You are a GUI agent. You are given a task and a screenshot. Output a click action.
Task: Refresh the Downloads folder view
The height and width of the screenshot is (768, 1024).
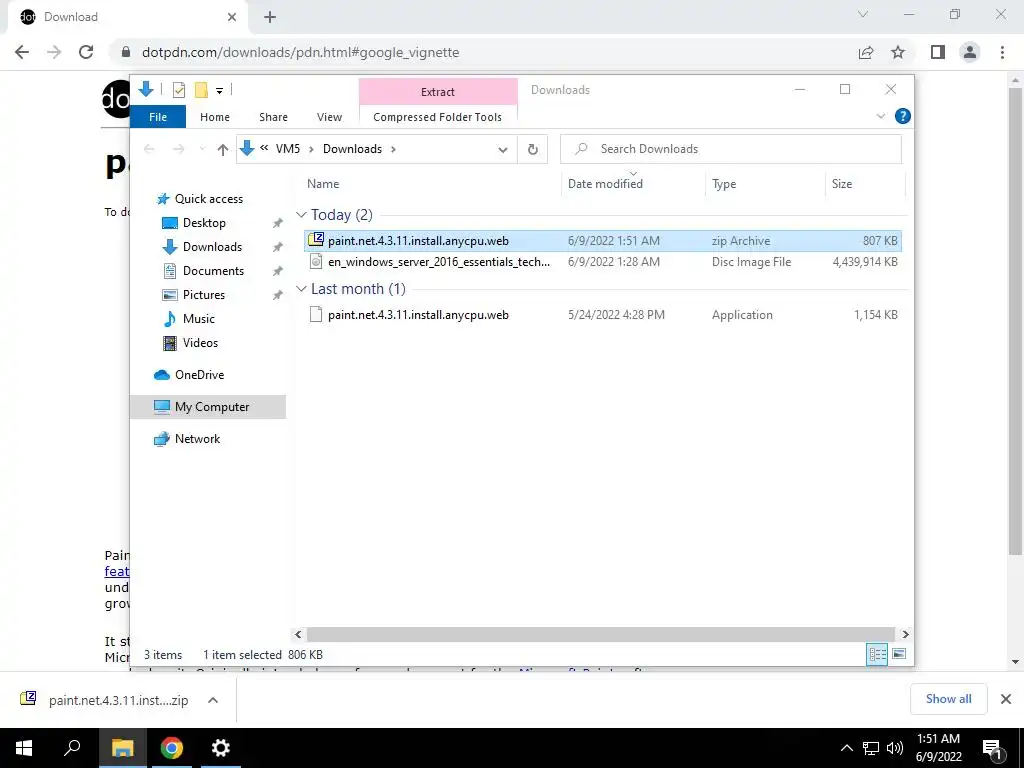click(533, 150)
